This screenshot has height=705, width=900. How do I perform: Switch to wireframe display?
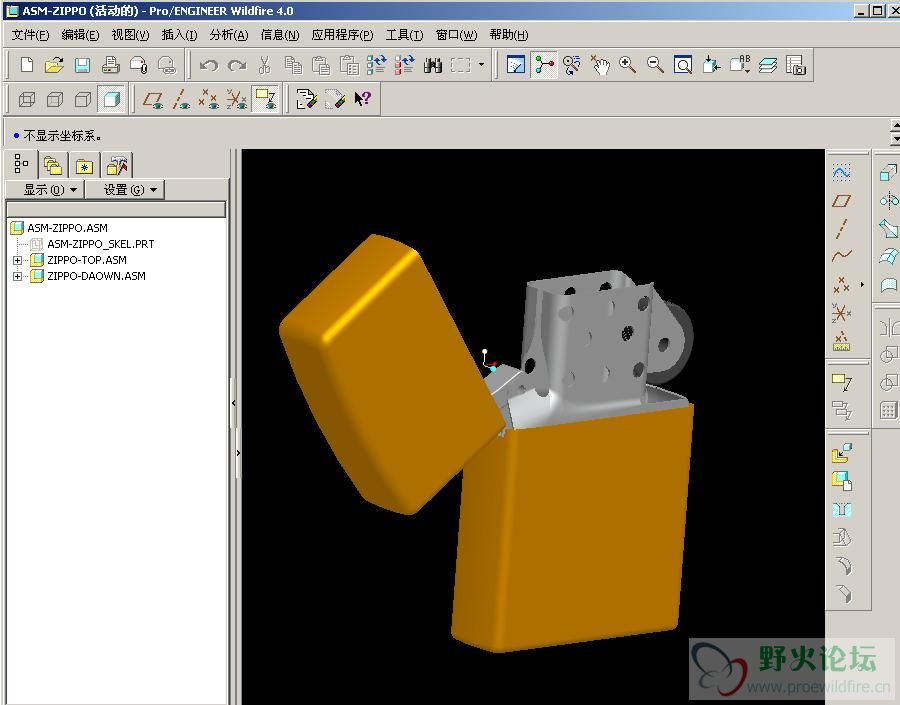(x=26, y=100)
